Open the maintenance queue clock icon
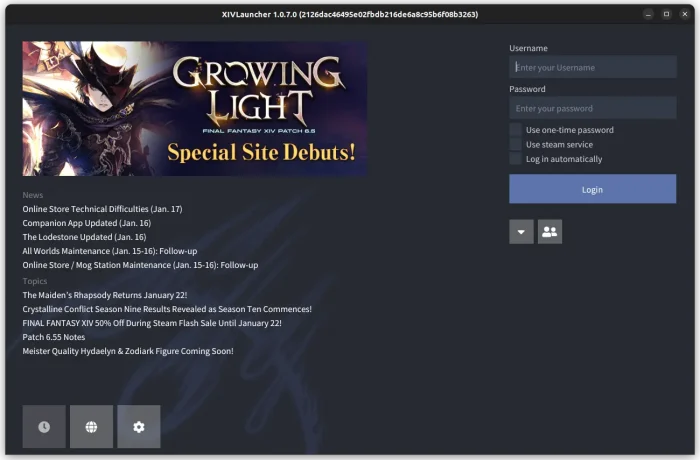700x460 pixels. [44, 427]
